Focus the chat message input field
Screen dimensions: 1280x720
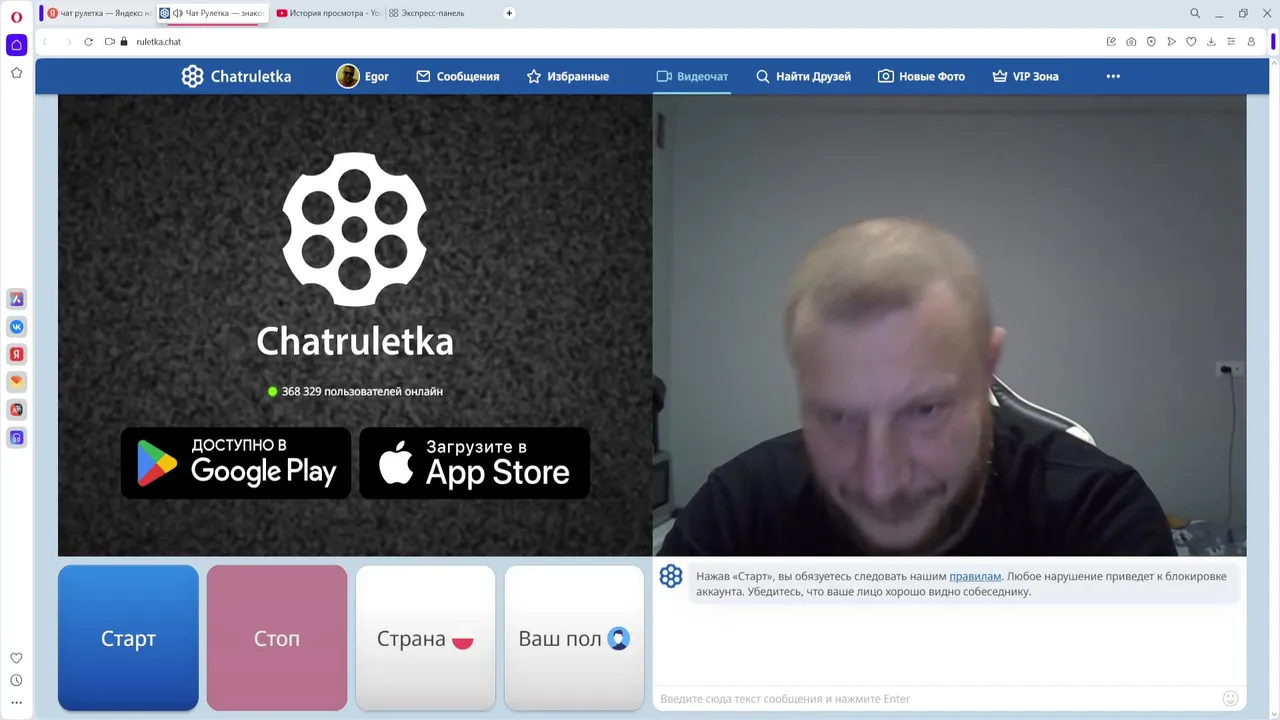[x=938, y=698]
